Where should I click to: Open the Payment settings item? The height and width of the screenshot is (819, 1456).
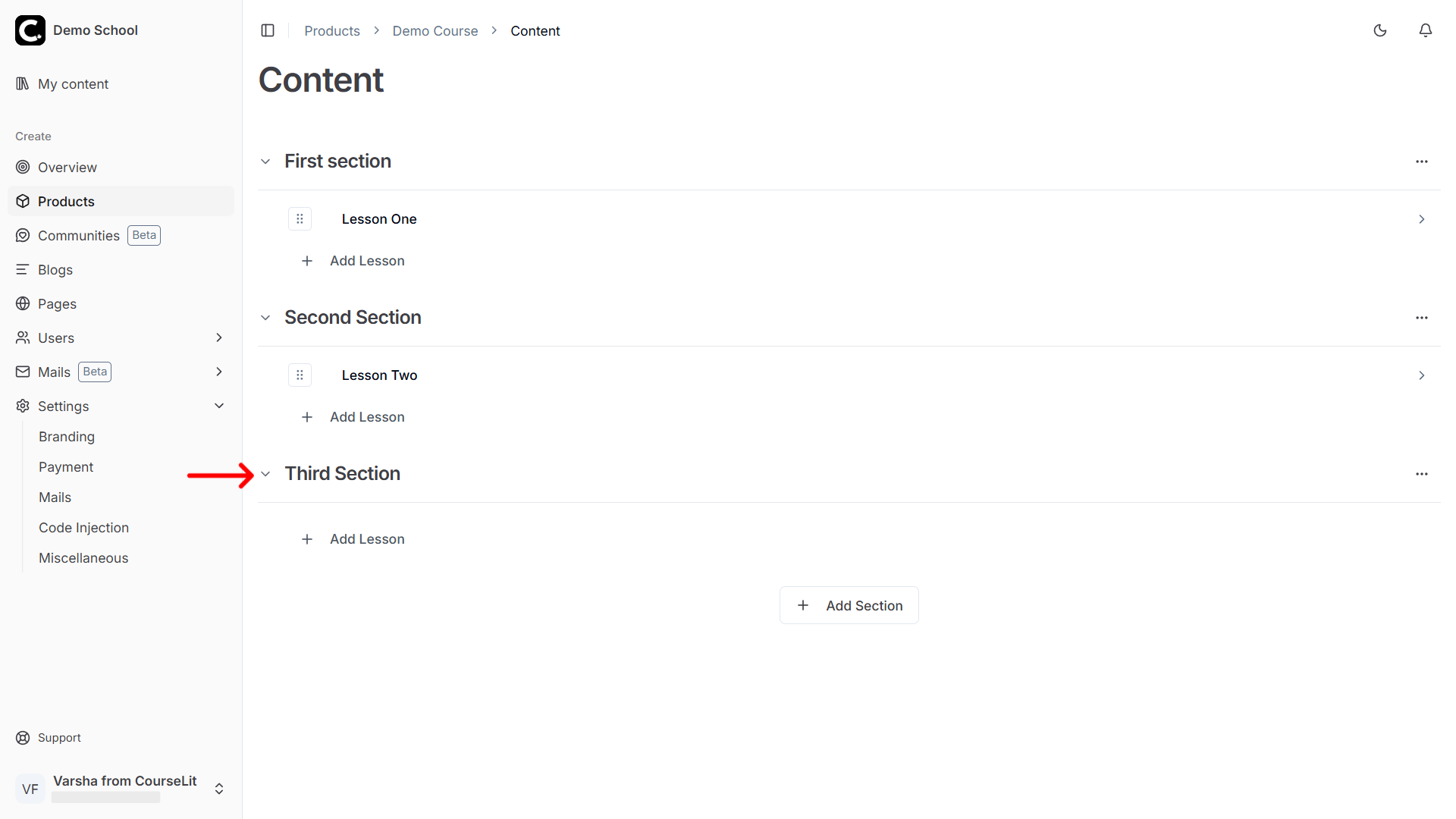point(66,466)
